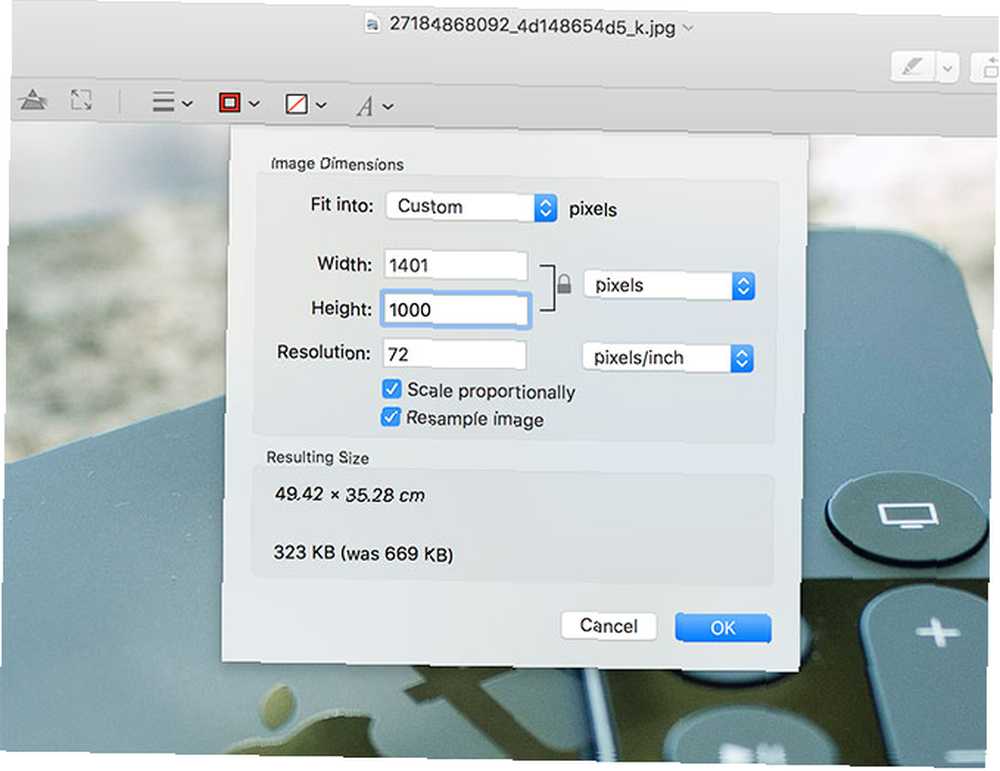Expand the markup pen dropdown arrow
The image size is (1000, 771).
[948, 67]
